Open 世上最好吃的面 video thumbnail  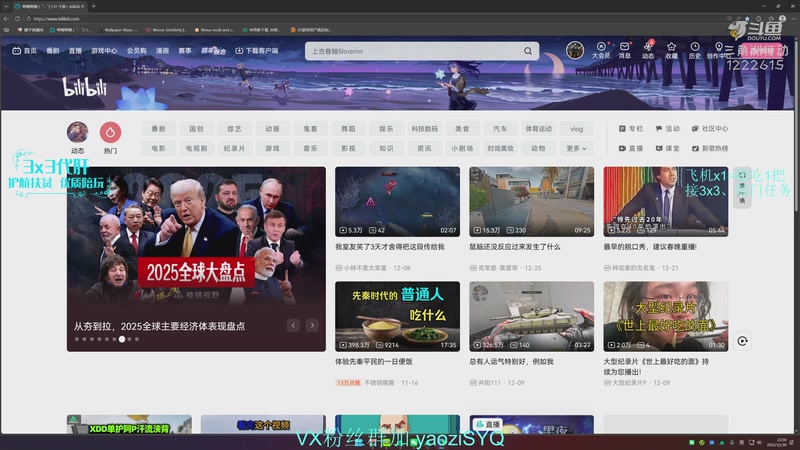[666, 316]
